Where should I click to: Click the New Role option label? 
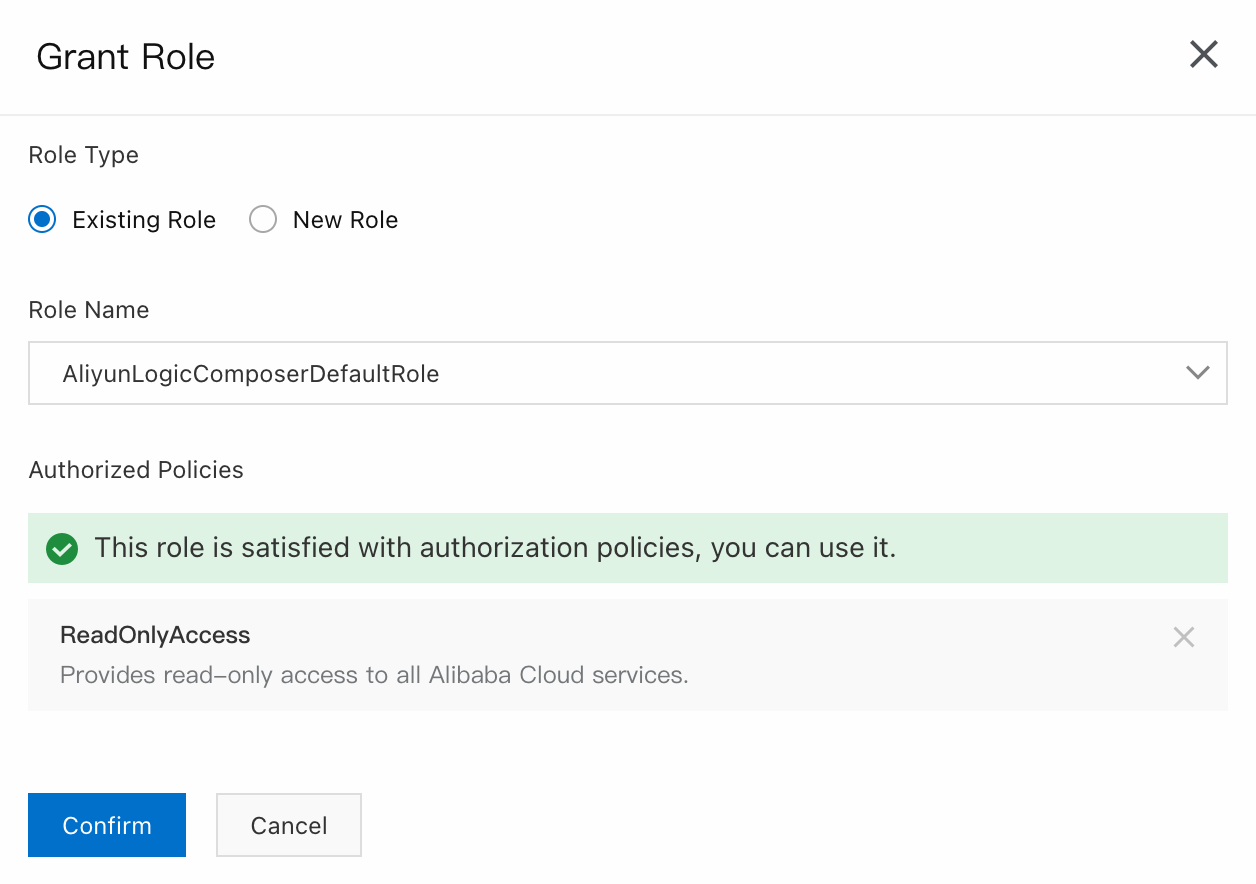click(x=345, y=220)
